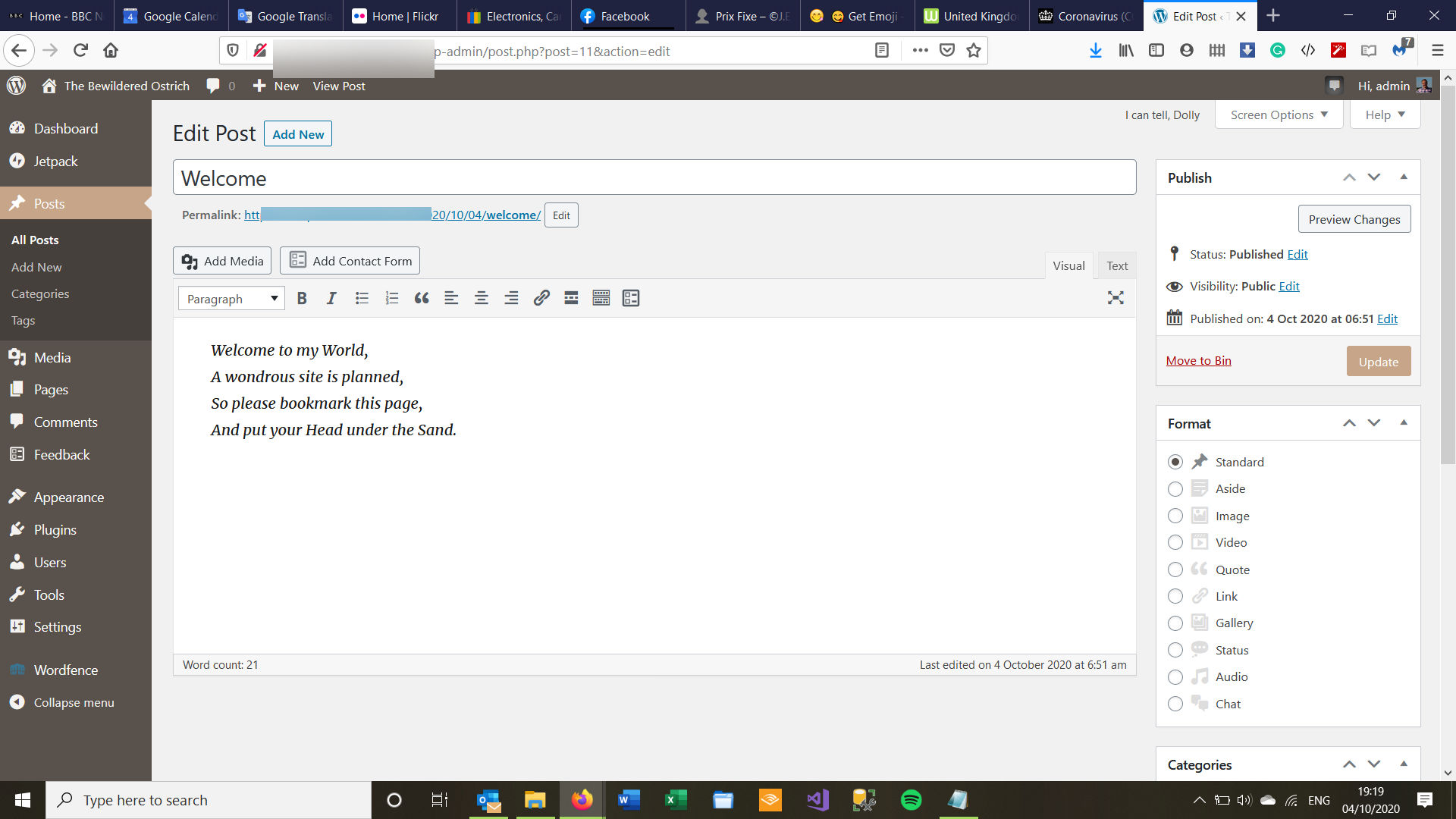Switch to the Text editor tab
Image resolution: width=1456 pixels, height=819 pixels.
(x=1116, y=265)
